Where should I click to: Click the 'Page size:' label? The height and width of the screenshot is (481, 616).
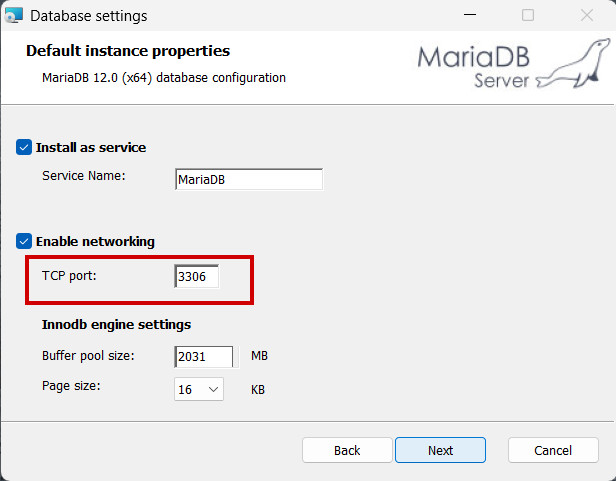pos(72,386)
